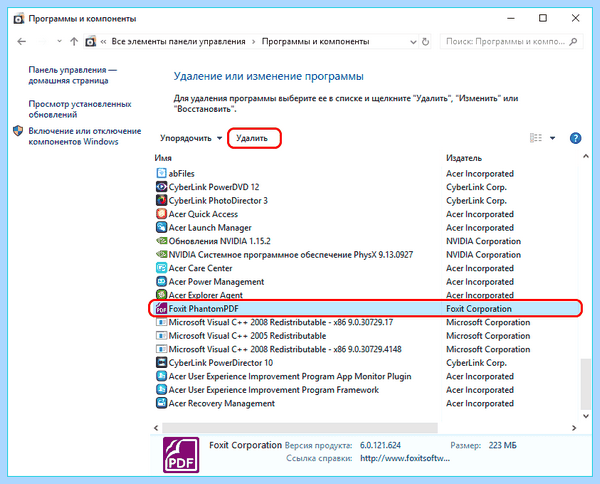
Task: Select Microsoft Visual C++ 2005 Redistributable text
Action: pyautogui.click(x=247, y=336)
